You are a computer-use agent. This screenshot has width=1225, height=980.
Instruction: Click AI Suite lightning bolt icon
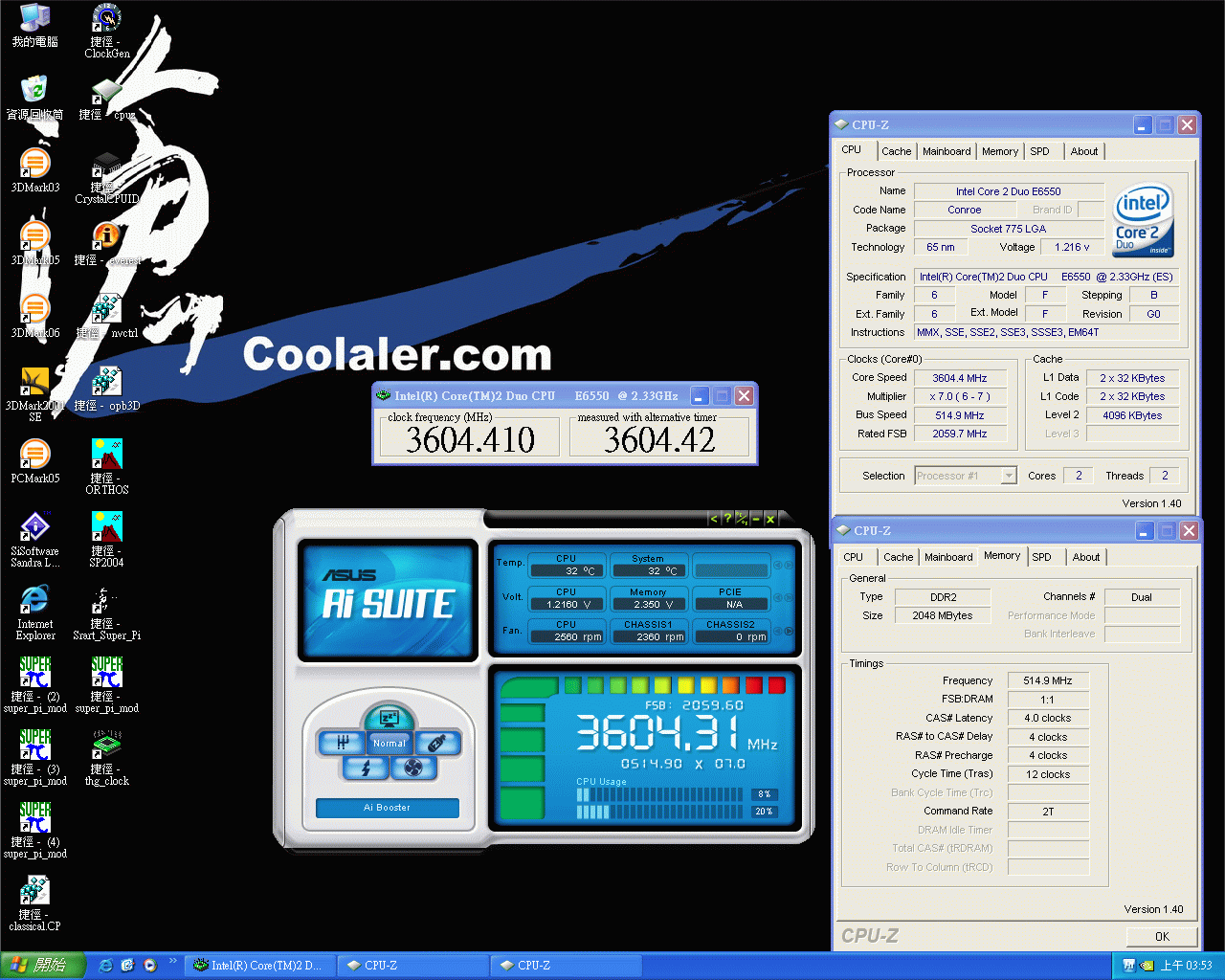pos(366,768)
